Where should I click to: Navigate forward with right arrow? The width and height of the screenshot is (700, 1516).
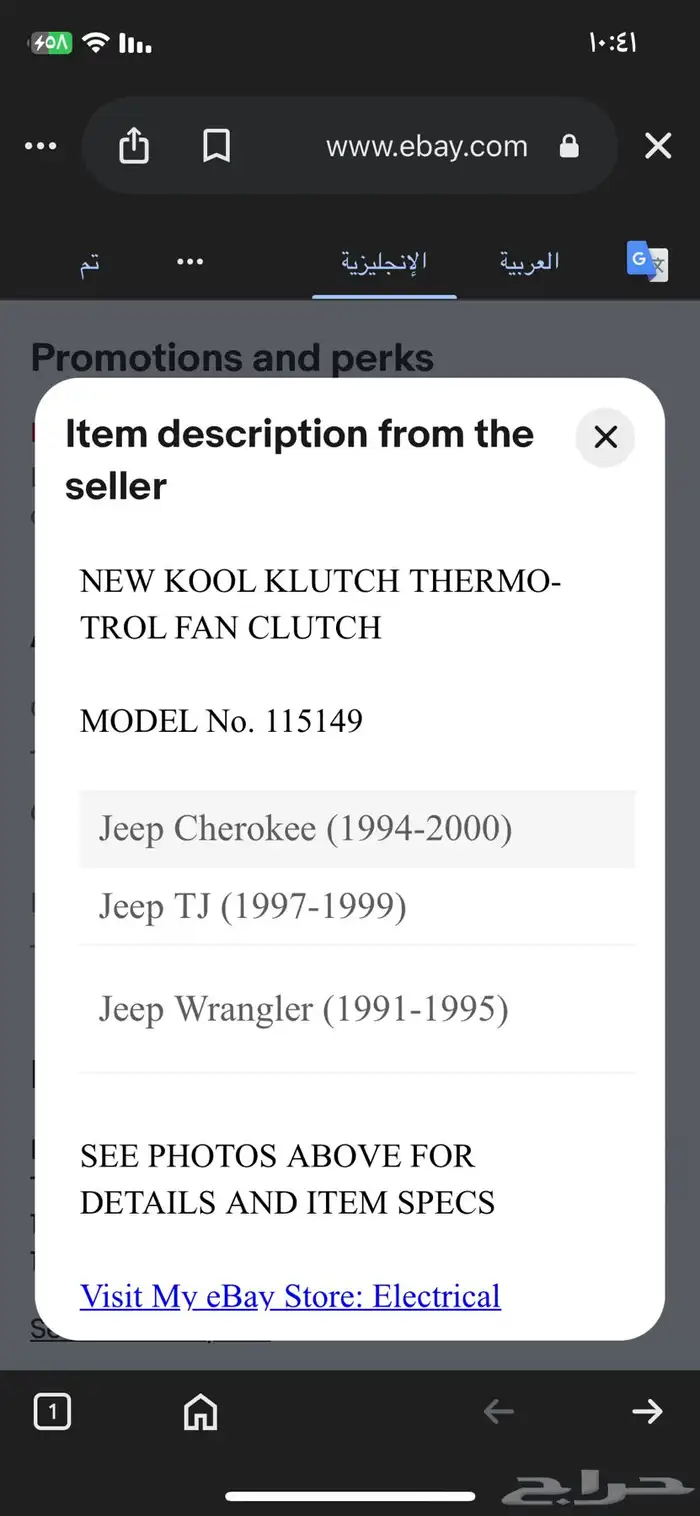click(x=647, y=1411)
